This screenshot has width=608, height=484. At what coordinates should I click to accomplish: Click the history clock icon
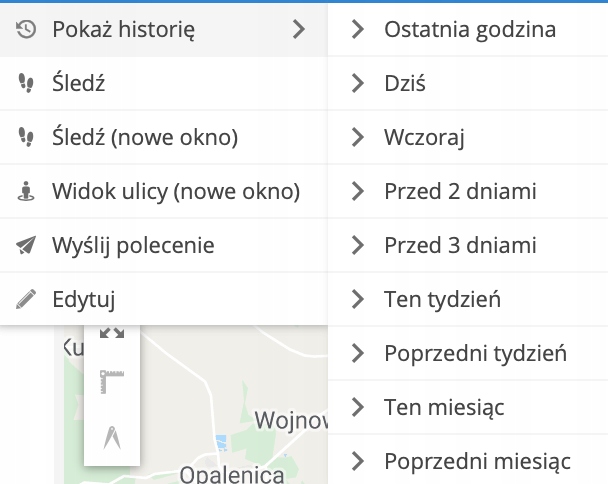pyautogui.click(x=26, y=29)
